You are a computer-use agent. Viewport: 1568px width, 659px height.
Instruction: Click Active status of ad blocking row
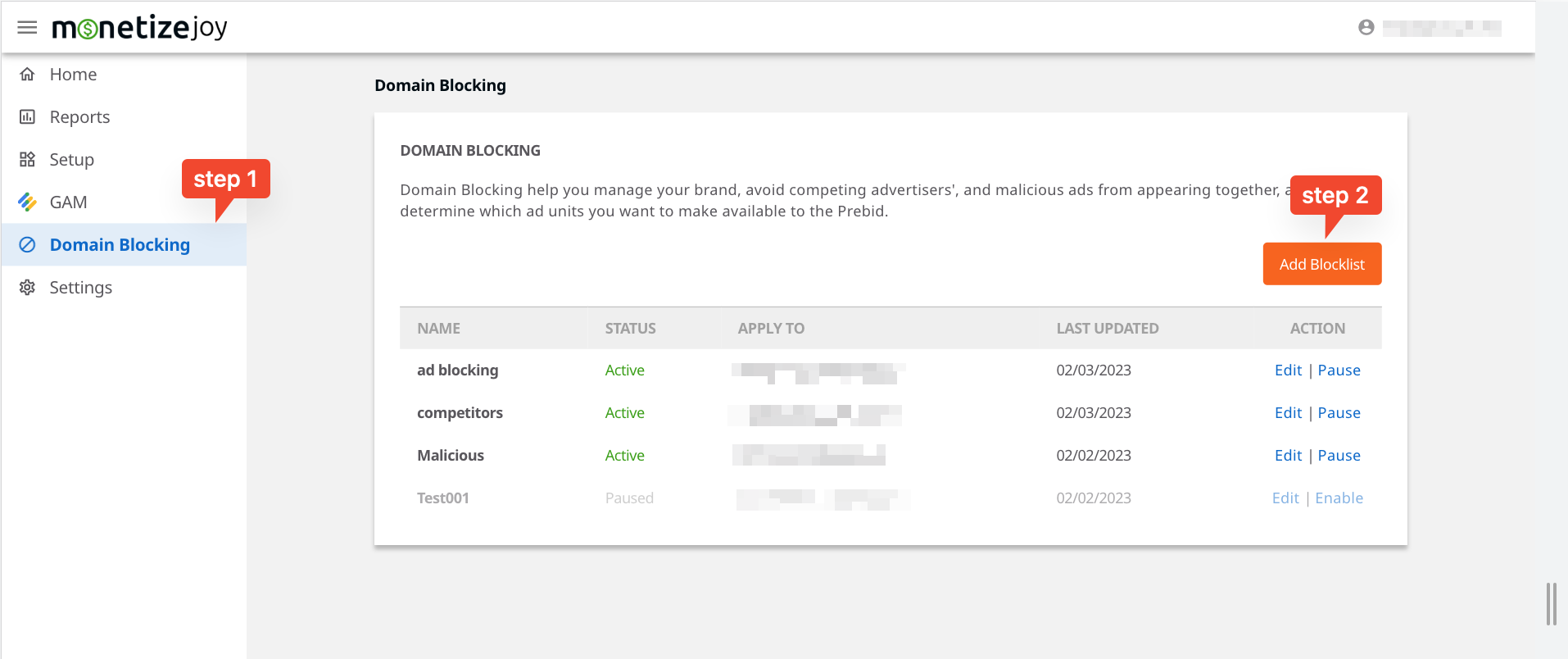click(624, 370)
